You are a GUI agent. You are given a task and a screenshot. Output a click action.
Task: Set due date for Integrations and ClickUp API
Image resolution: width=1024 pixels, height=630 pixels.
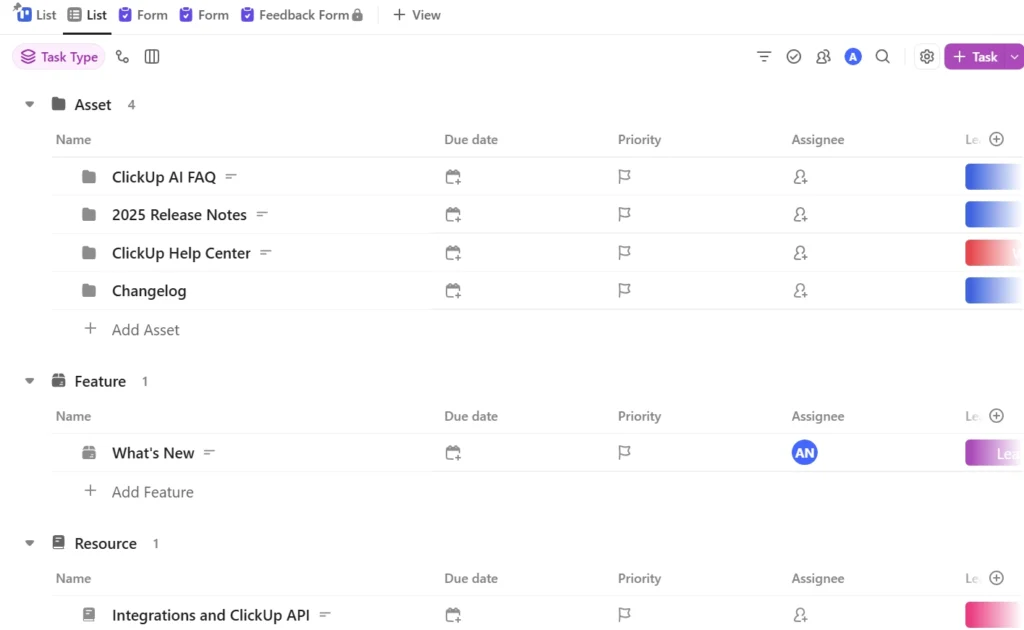(x=453, y=615)
